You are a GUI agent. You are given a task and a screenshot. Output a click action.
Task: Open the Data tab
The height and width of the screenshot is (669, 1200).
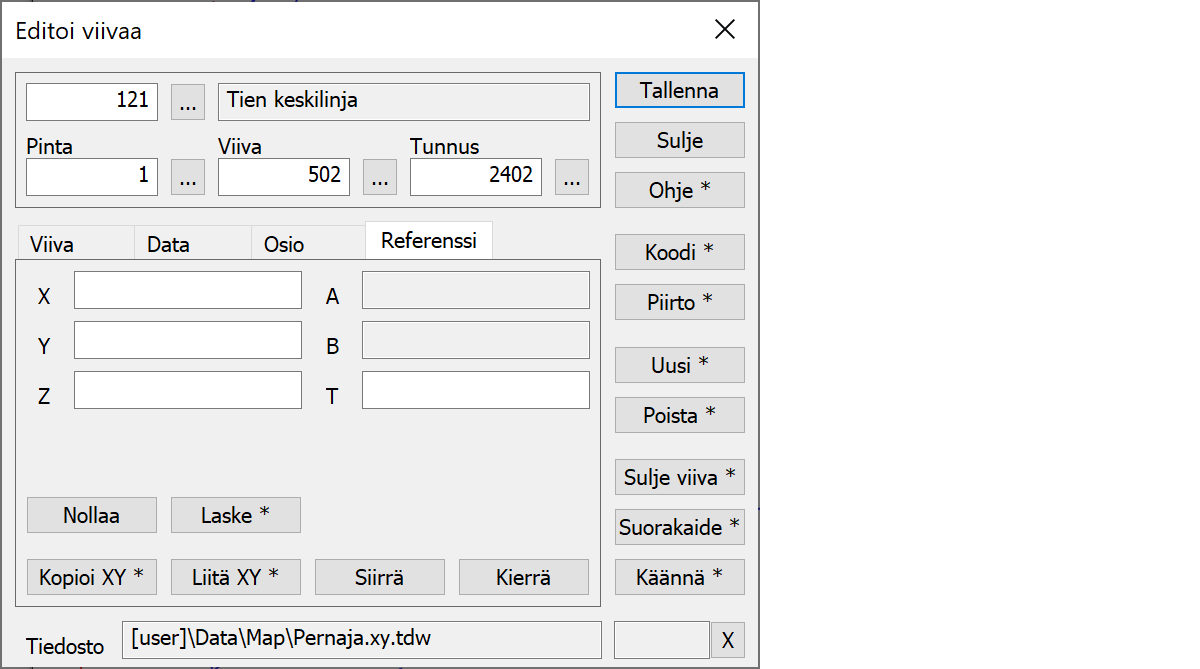coord(168,244)
